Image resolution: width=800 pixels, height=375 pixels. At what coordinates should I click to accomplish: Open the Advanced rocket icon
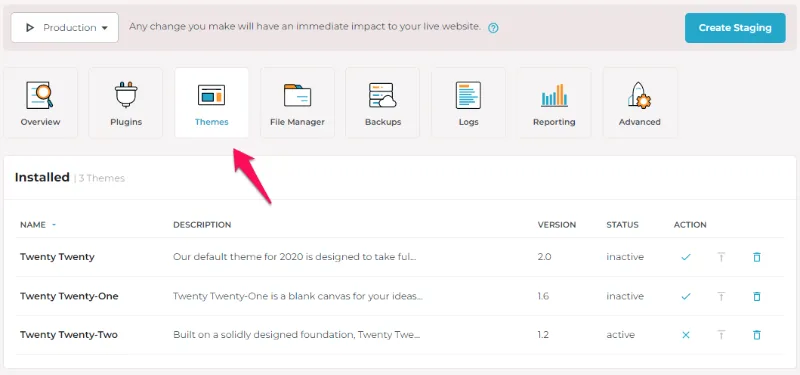point(639,95)
